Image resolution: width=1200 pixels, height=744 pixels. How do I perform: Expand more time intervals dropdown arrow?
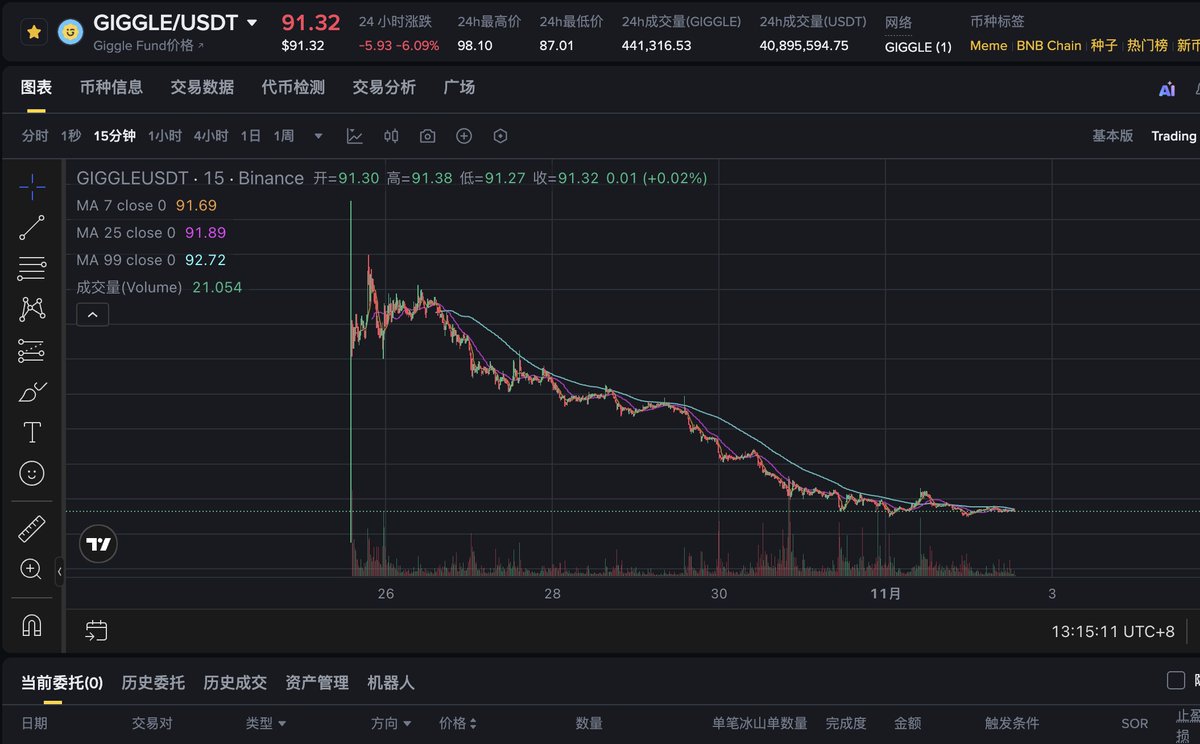pyautogui.click(x=318, y=136)
